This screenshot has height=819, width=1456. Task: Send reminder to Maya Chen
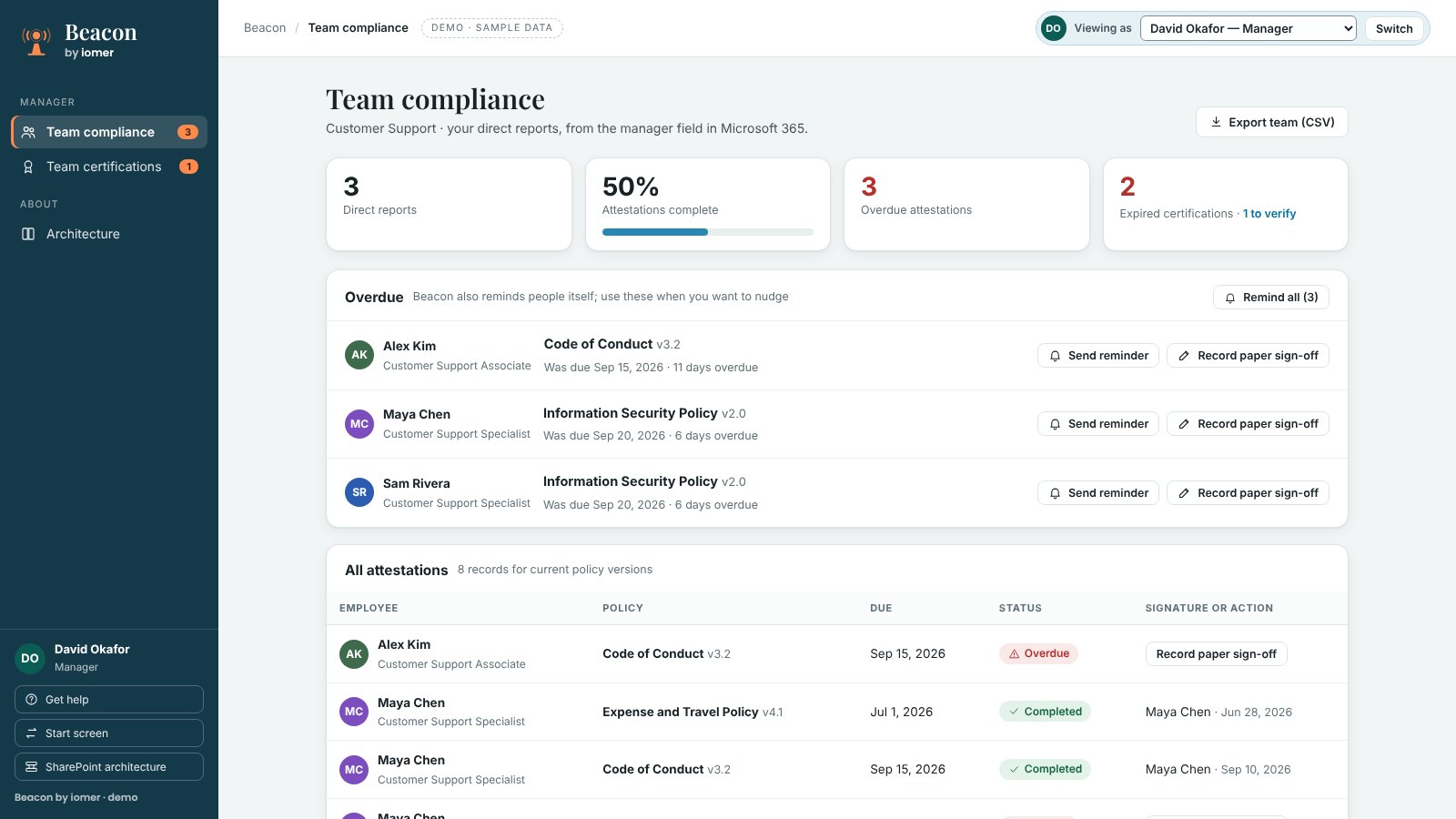pyautogui.click(x=1097, y=424)
